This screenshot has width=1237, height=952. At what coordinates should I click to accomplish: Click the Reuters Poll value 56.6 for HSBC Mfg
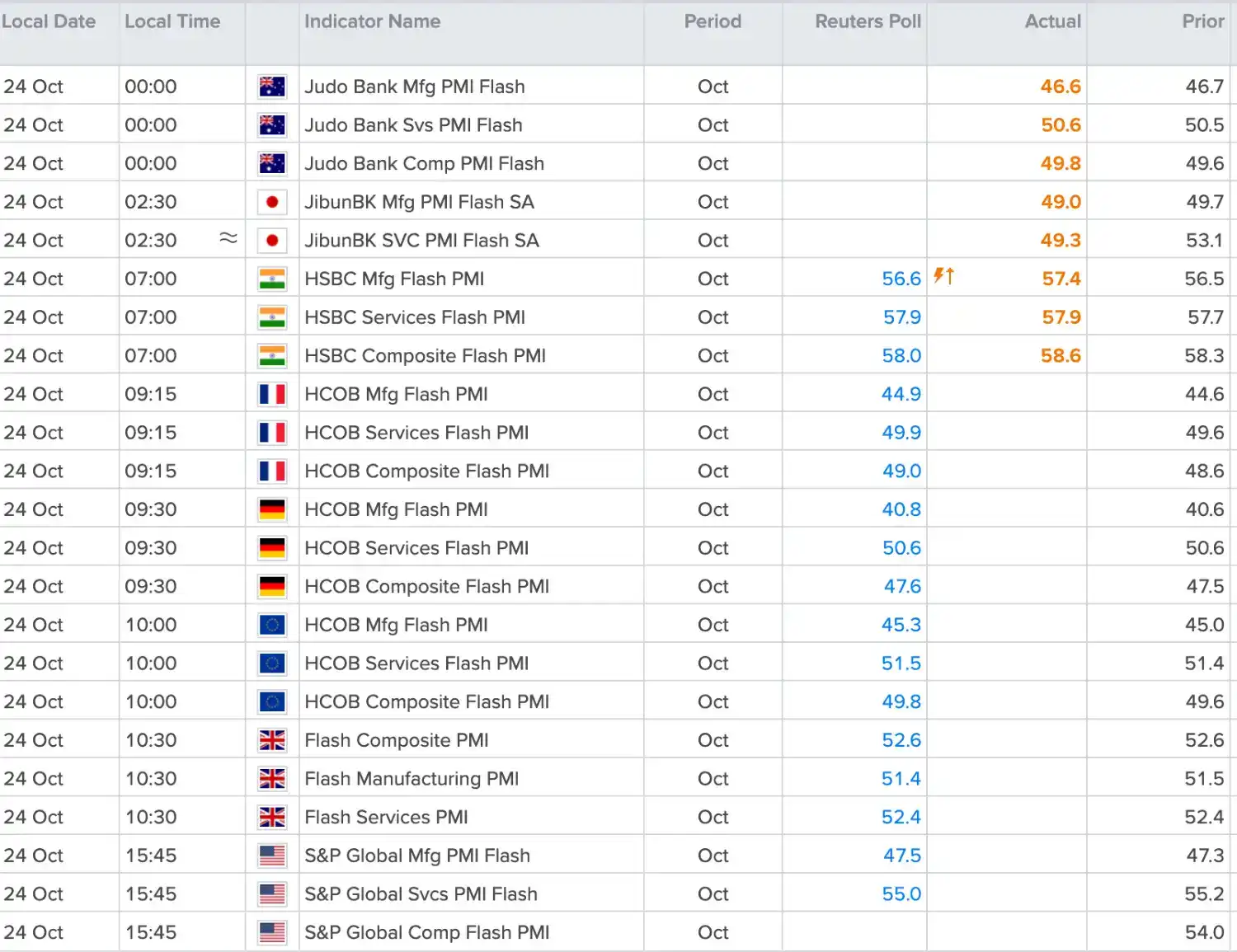pos(901,279)
